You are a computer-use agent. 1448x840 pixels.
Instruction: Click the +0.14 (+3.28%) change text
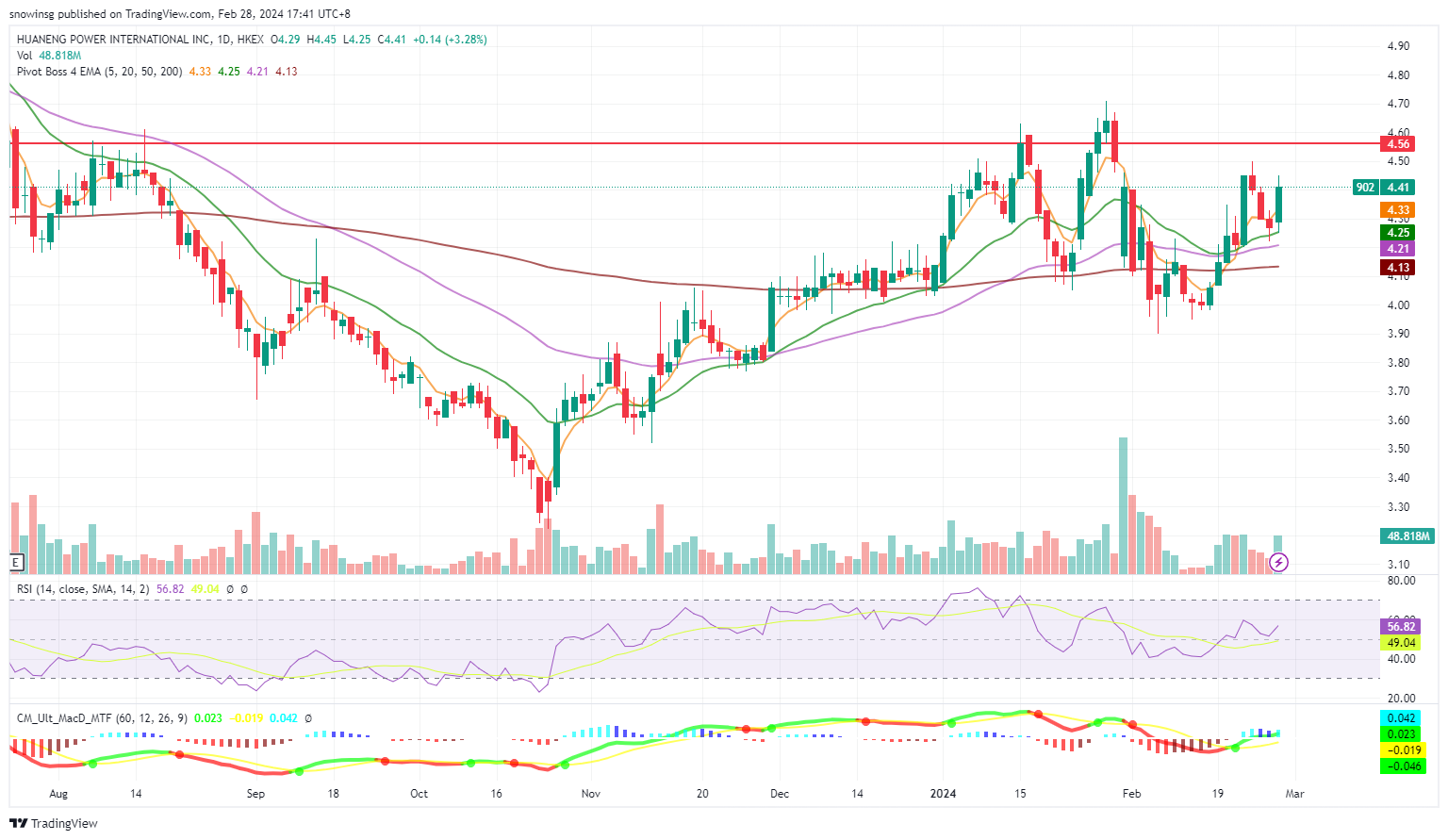click(x=450, y=40)
